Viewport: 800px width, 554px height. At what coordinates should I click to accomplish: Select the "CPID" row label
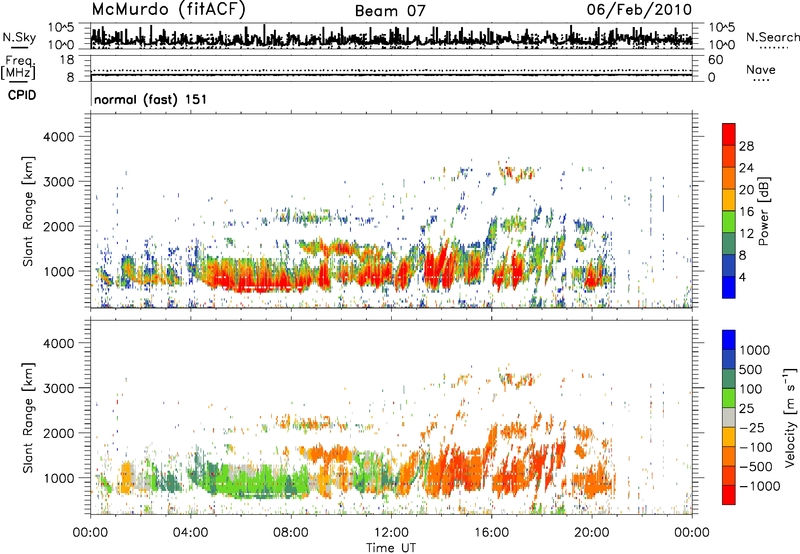pyautogui.click(x=22, y=95)
